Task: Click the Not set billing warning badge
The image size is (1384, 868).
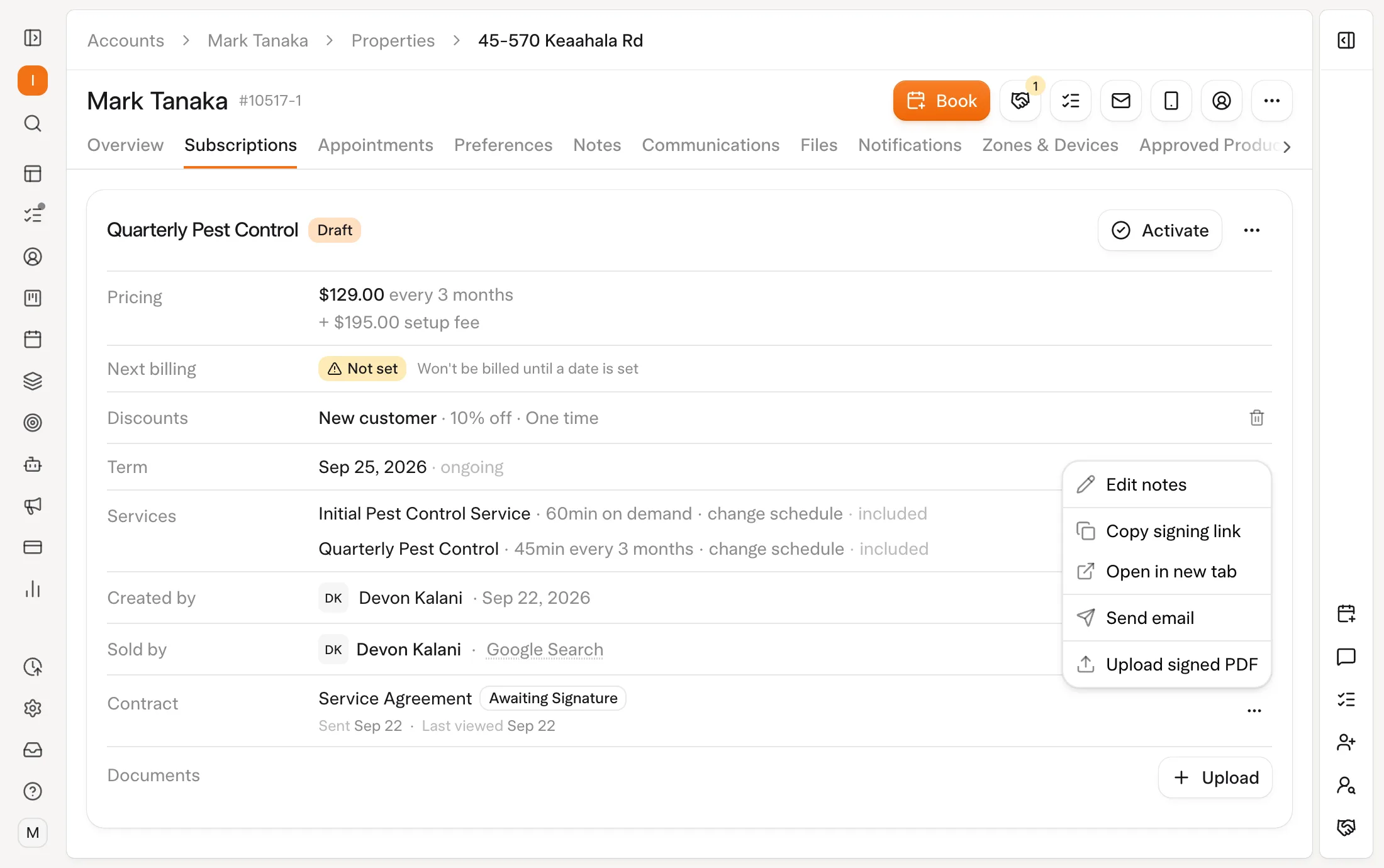Action: [x=362, y=369]
